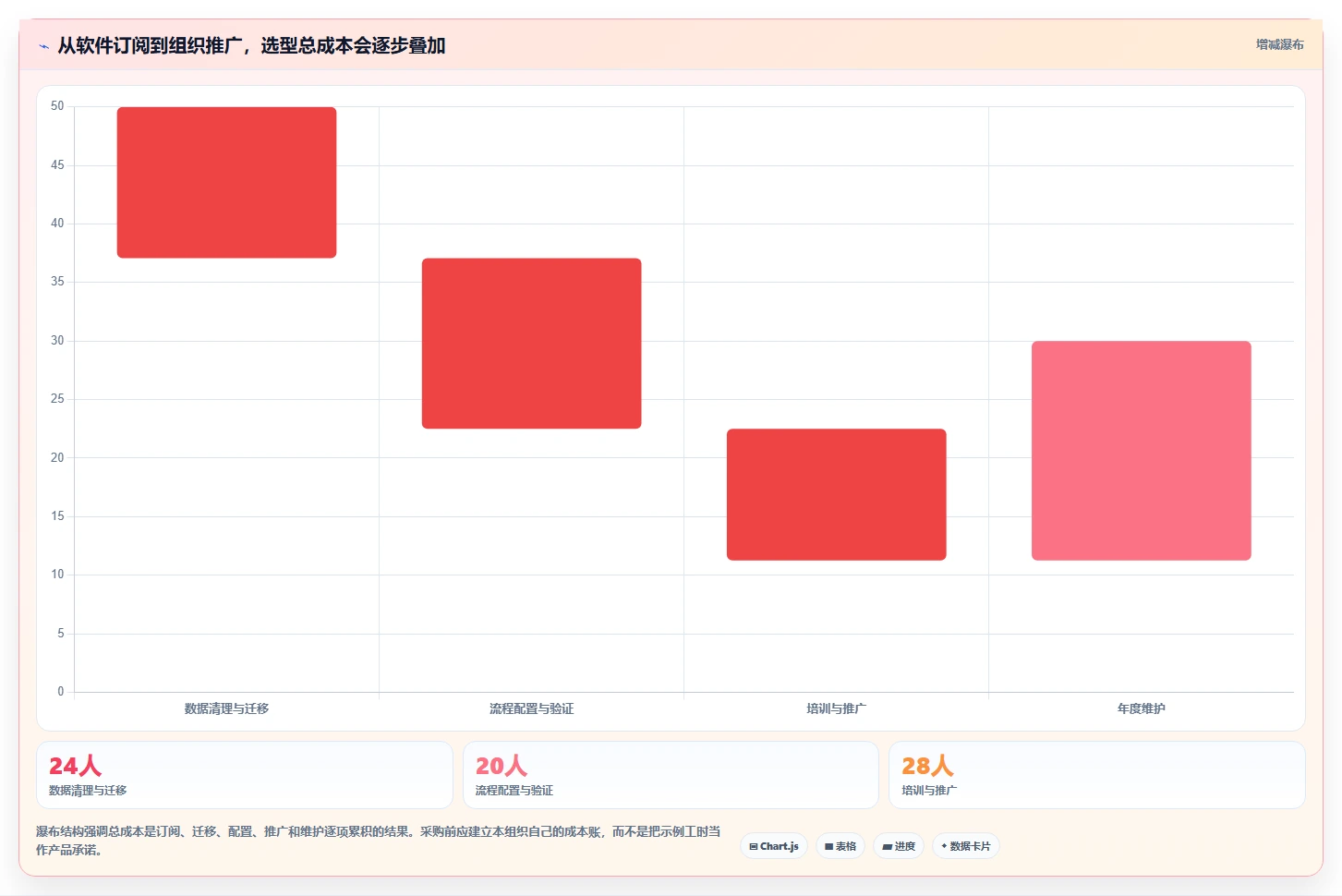Click the Chart.js tag chip
Image resolution: width=1342 pixels, height=896 pixels.
coord(774,846)
